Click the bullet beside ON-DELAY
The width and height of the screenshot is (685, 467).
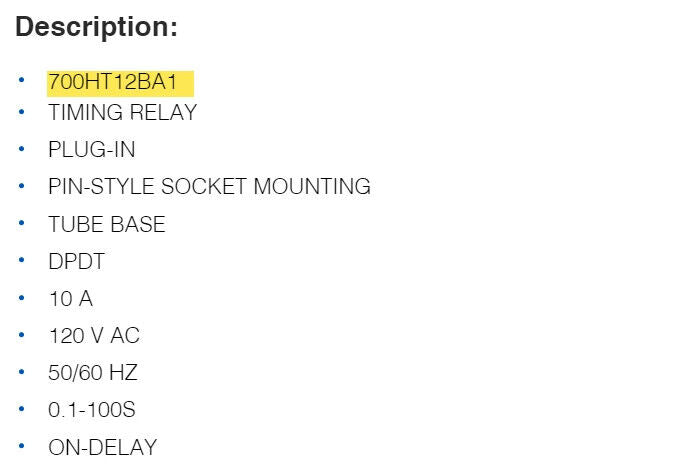pyautogui.click(x=21, y=446)
